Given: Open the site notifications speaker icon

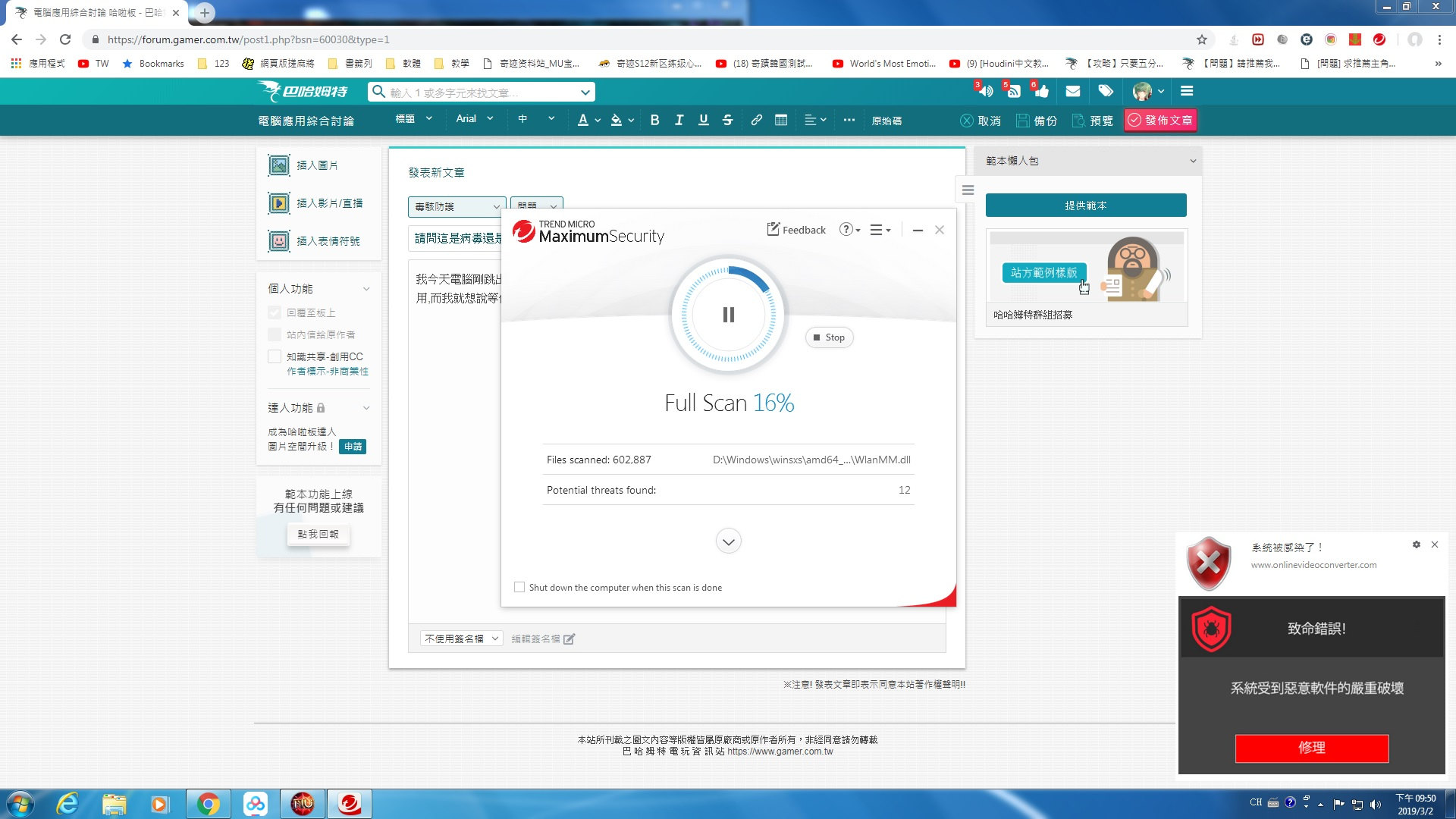Looking at the screenshot, I should (985, 91).
